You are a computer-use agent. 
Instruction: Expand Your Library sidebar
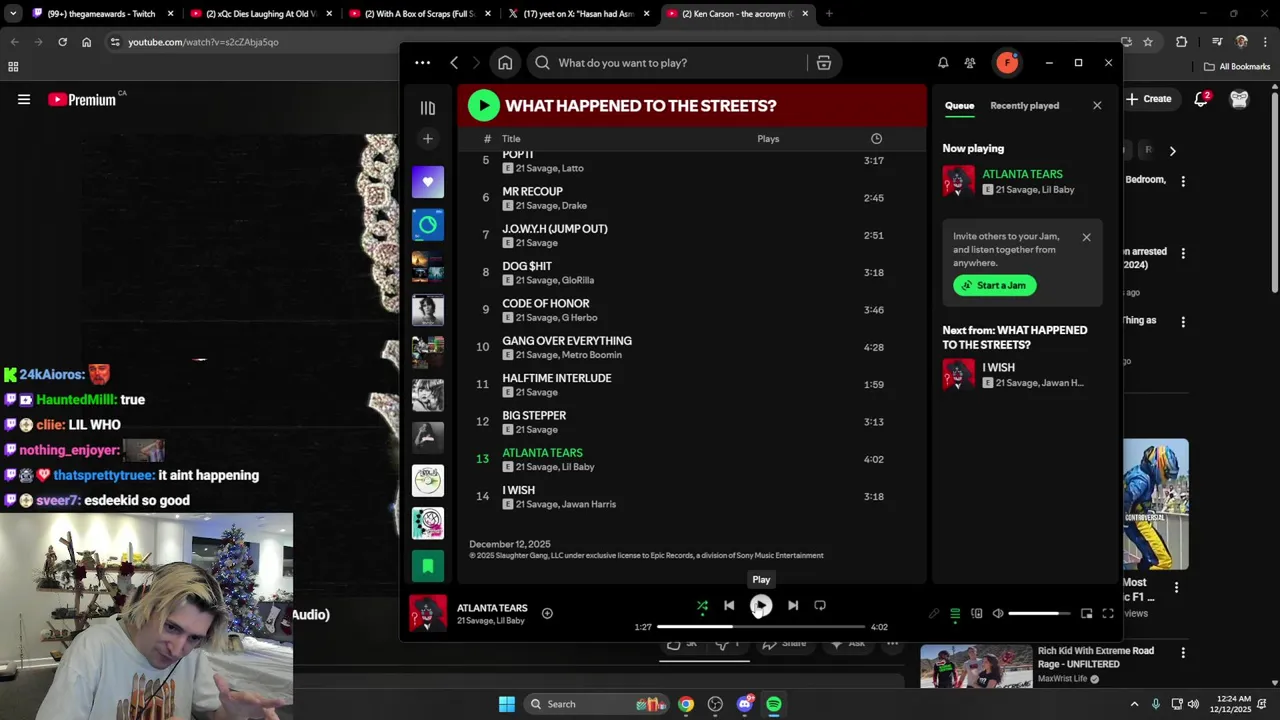click(x=428, y=108)
